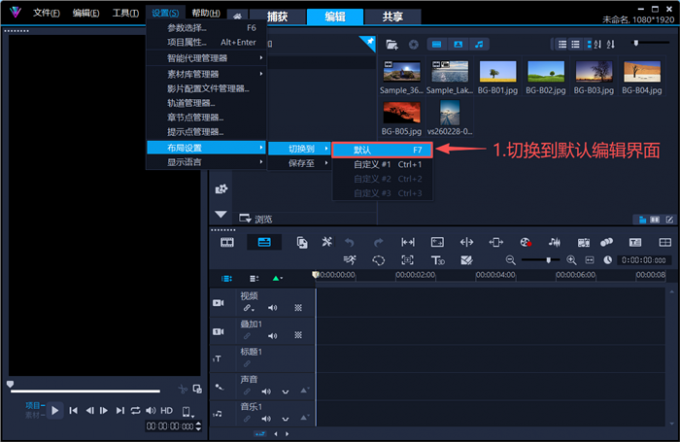The image size is (680, 442).
Task: Adjust the timeline zoom slider
Action: click(x=541, y=260)
